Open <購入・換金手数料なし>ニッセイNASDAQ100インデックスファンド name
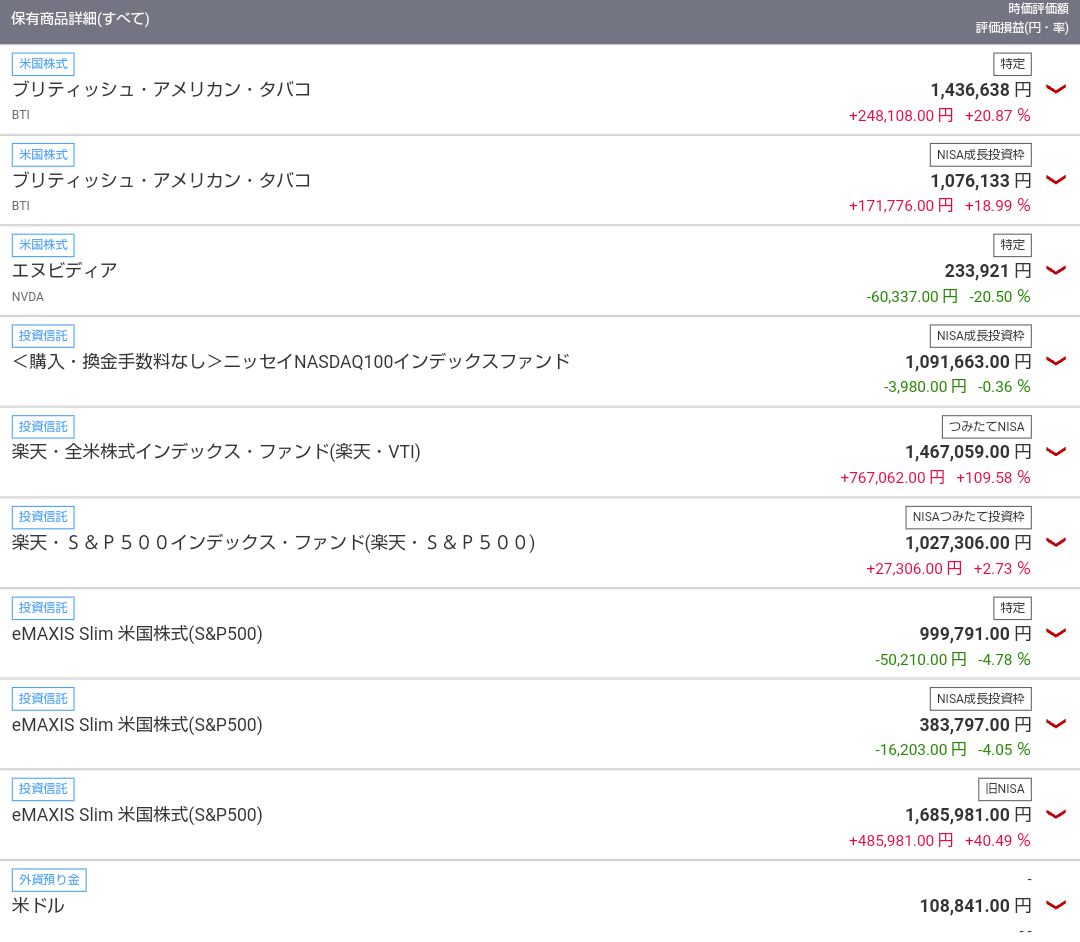The image size is (1080, 942). 291,362
